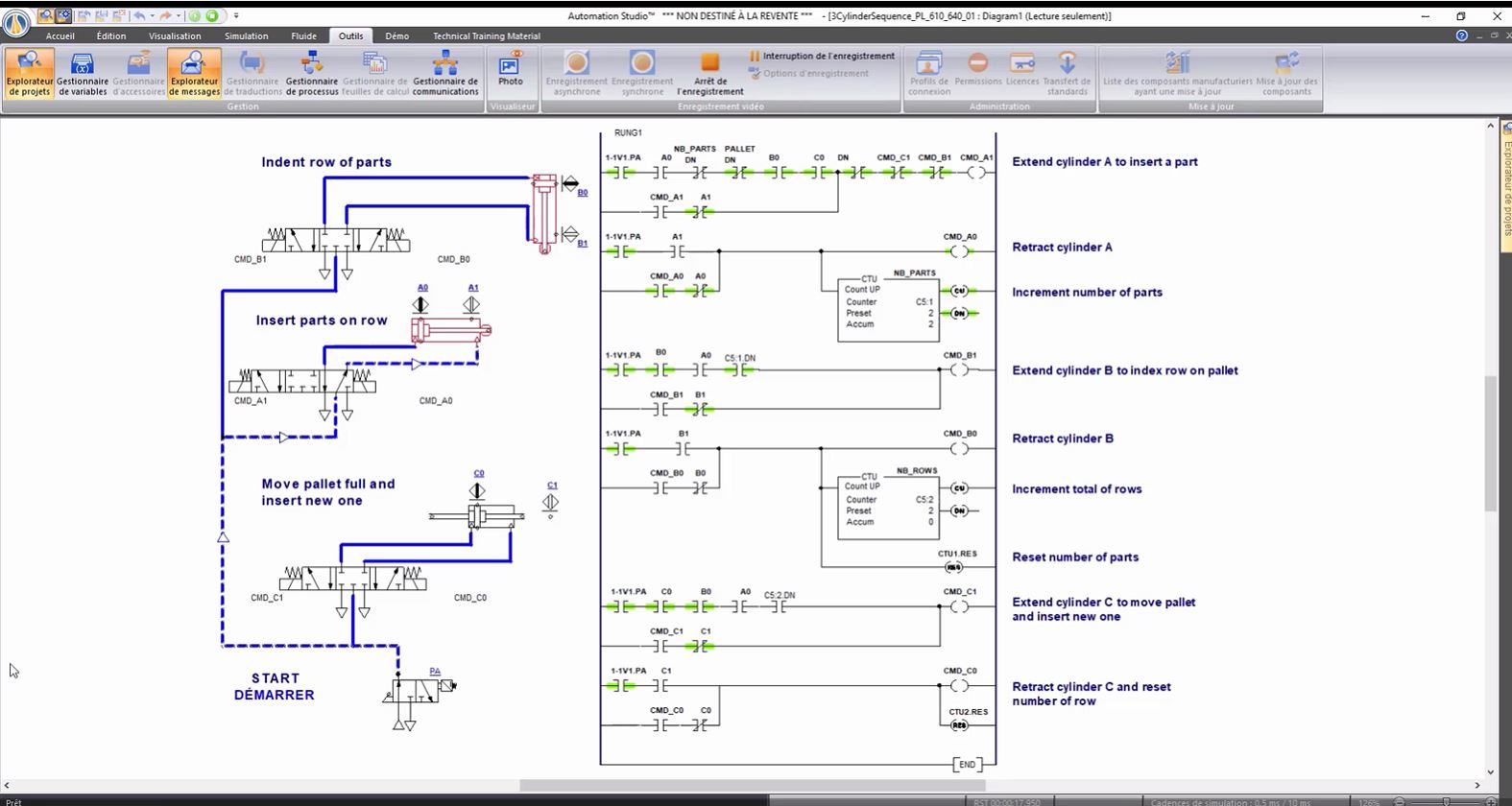Viewport: 1512px width, 806px height.
Task: Open manufacturer components update list
Action: click(x=1178, y=73)
